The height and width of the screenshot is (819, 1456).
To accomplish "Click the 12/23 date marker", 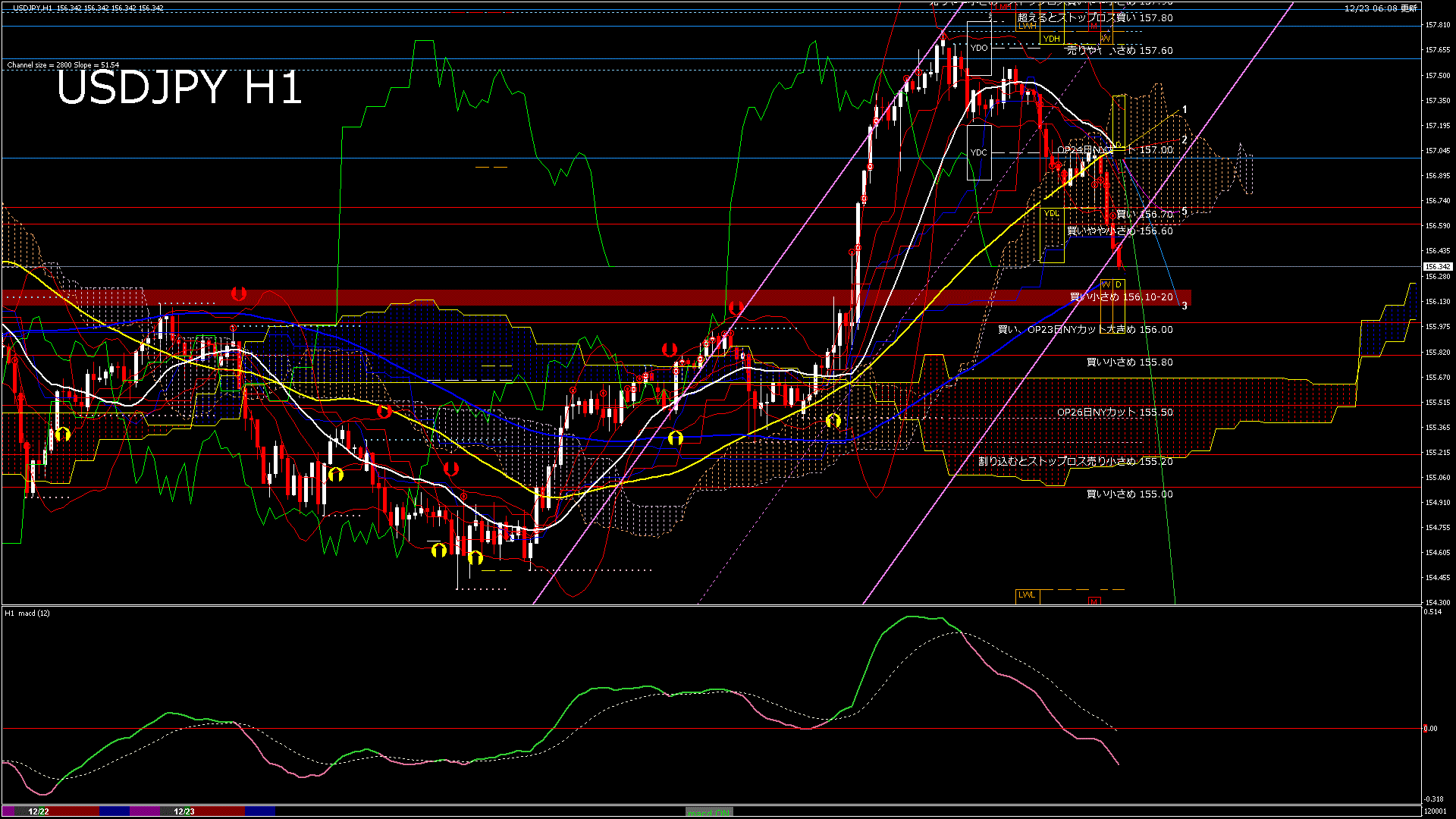I will coord(184,811).
